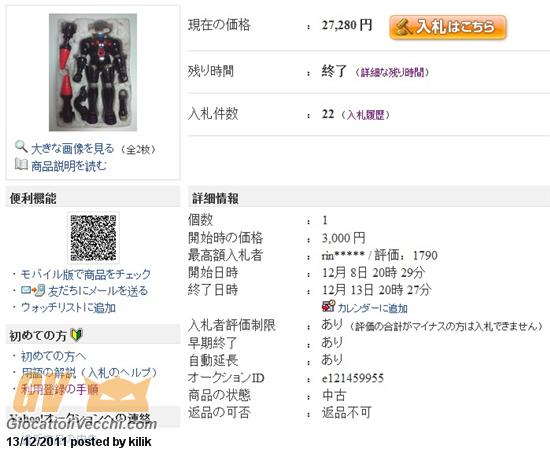Open the 入札履歴 bid history link

365,115
